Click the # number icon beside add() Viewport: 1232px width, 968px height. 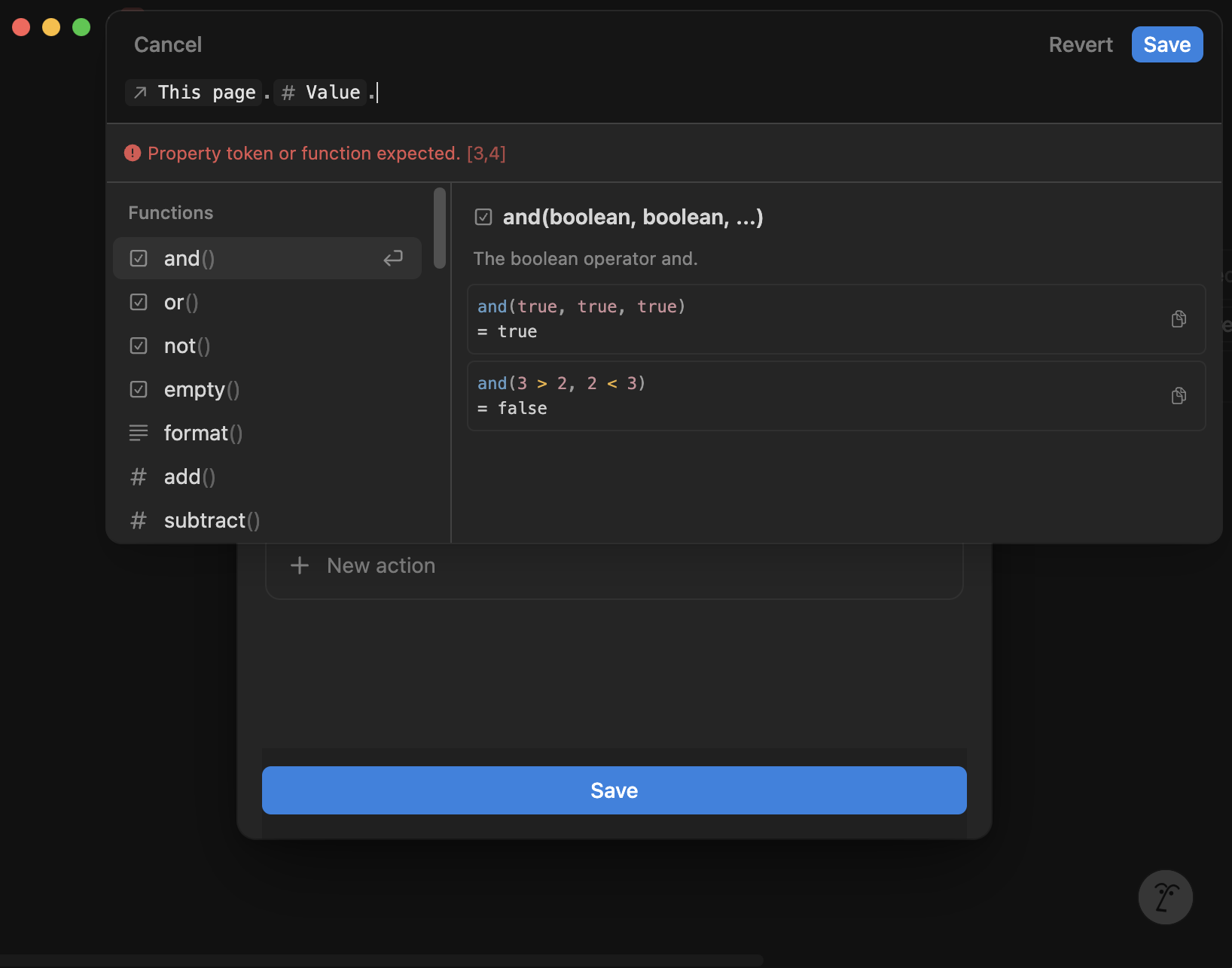138,476
